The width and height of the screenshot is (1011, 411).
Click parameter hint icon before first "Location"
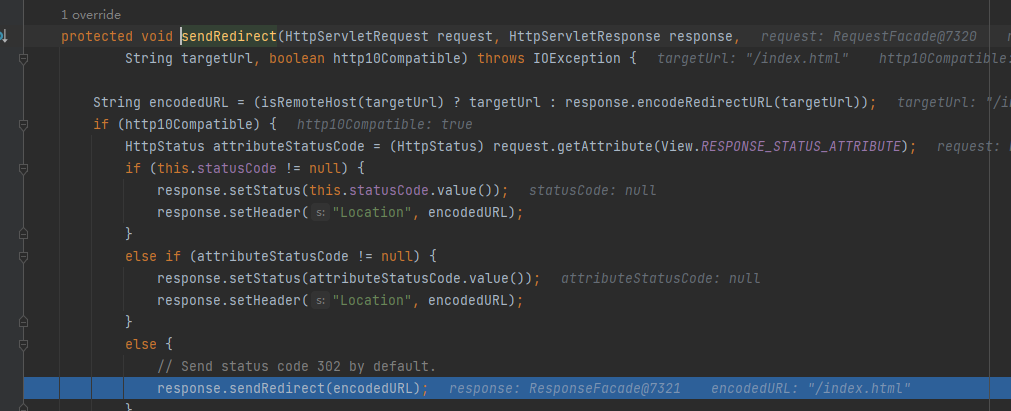coord(321,212)
